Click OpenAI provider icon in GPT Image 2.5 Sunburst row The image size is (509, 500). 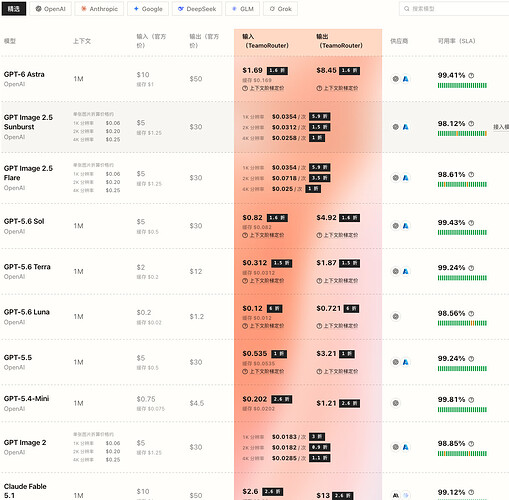click(x=395, y=127)
